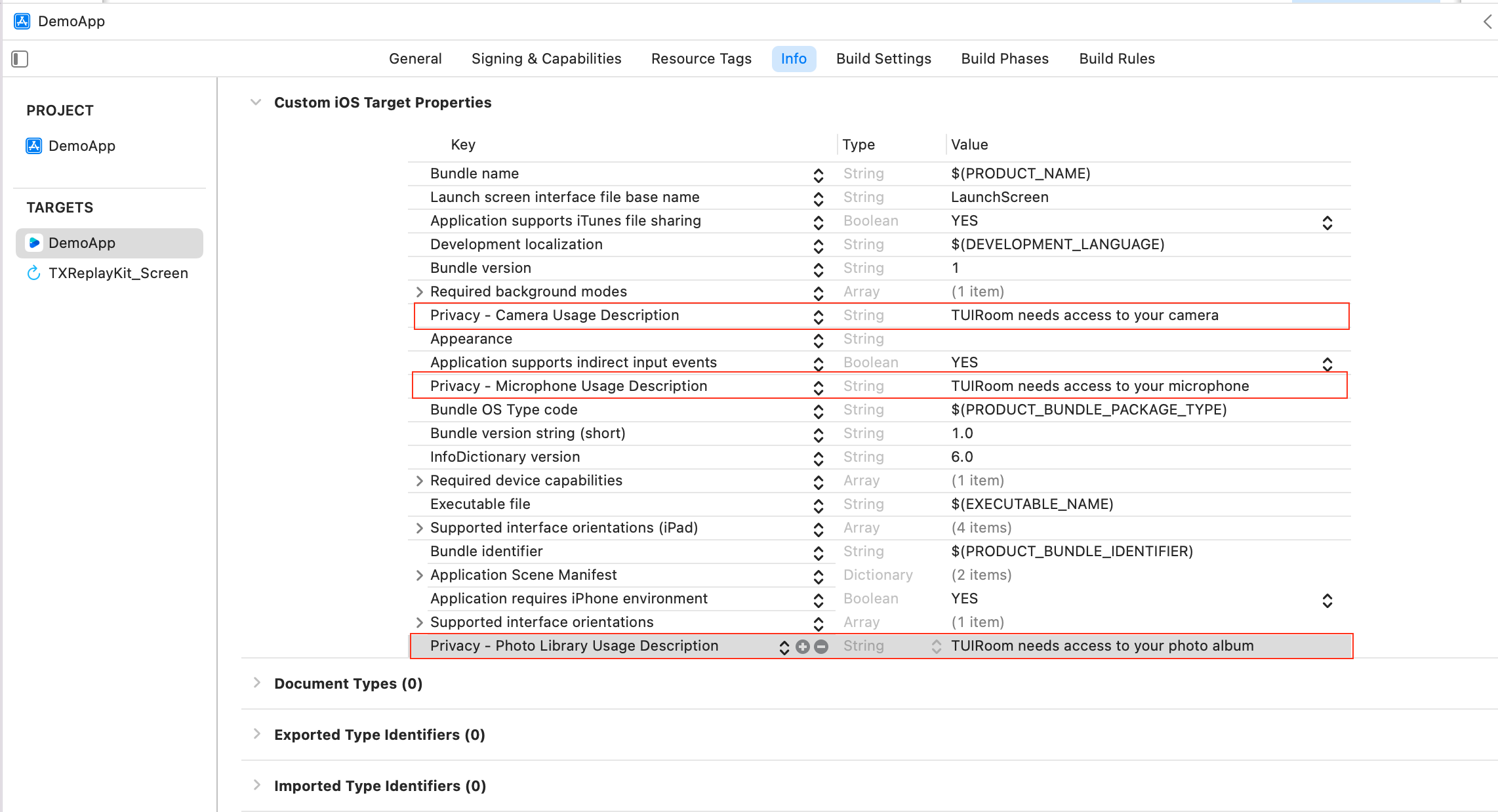This screenshot has width=1498, height=812.
Task: Select DemoApp under PROJECT section
Action: (x=81, y=146)
